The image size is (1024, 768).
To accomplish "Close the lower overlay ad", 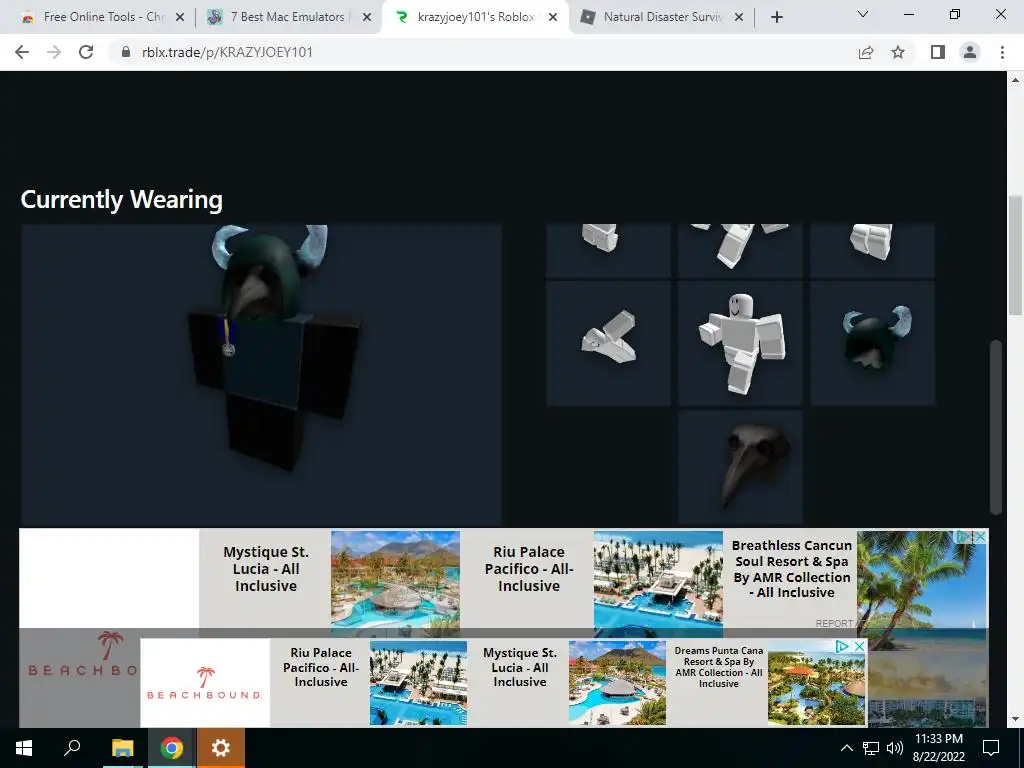I will click(859, 646).
